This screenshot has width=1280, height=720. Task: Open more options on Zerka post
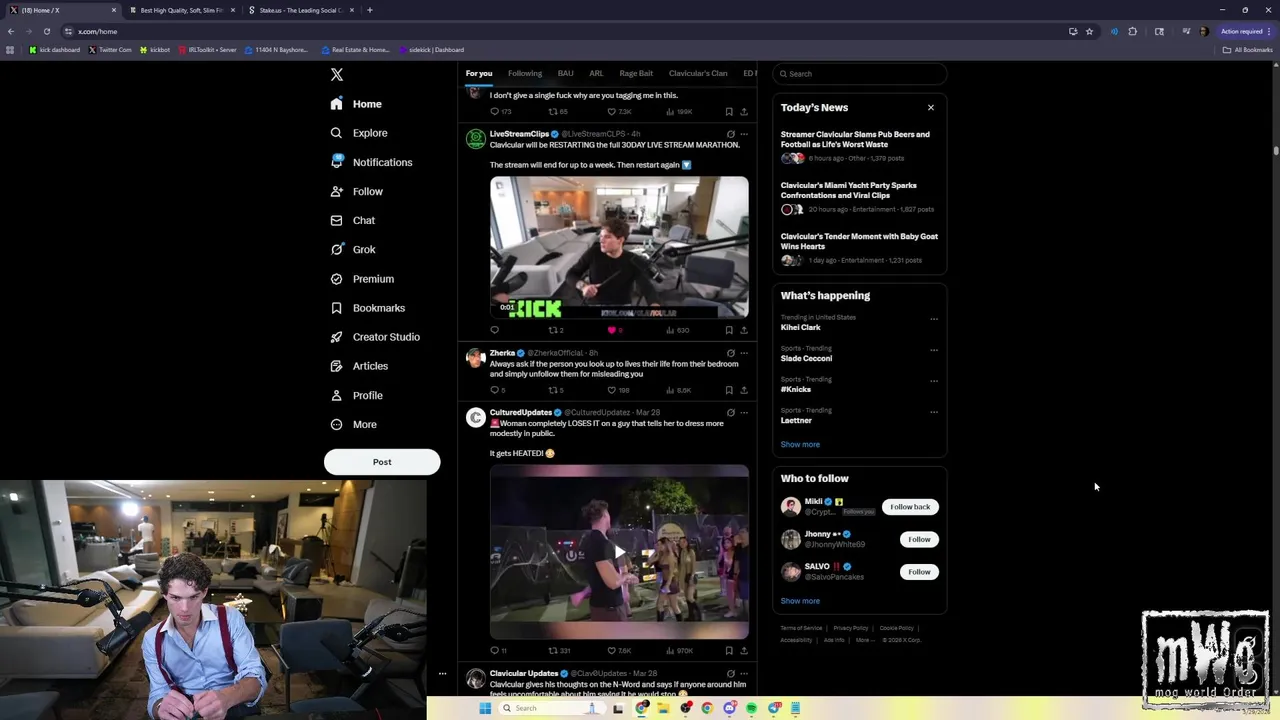(x=743, y=353)
